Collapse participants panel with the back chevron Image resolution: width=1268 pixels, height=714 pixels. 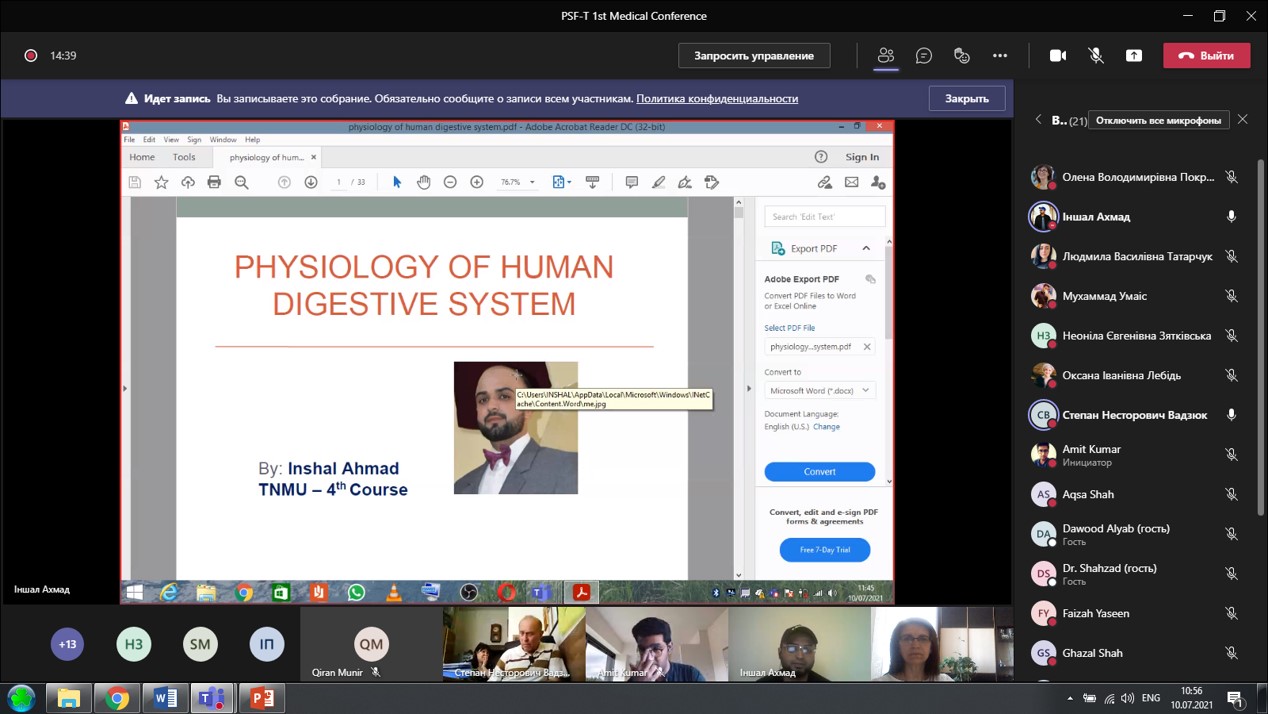(x=1038, y=120)
